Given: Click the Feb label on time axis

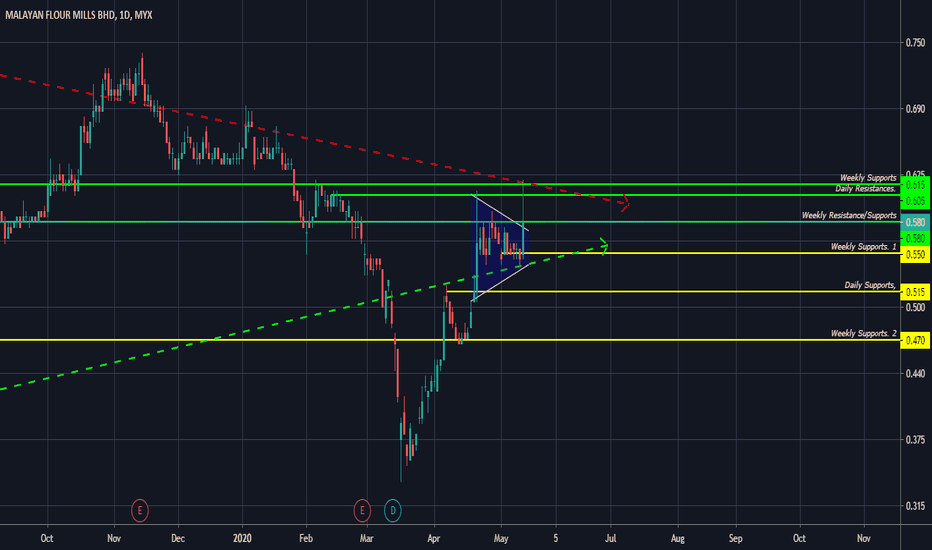Looking at the screenshot, I should click(306, 538).
